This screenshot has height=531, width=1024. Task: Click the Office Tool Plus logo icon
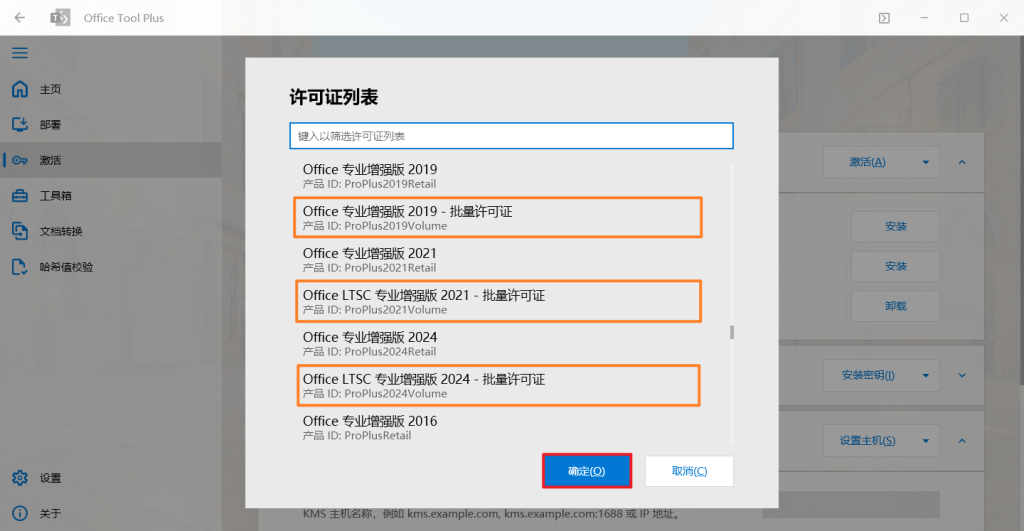[x=60, y=18]
